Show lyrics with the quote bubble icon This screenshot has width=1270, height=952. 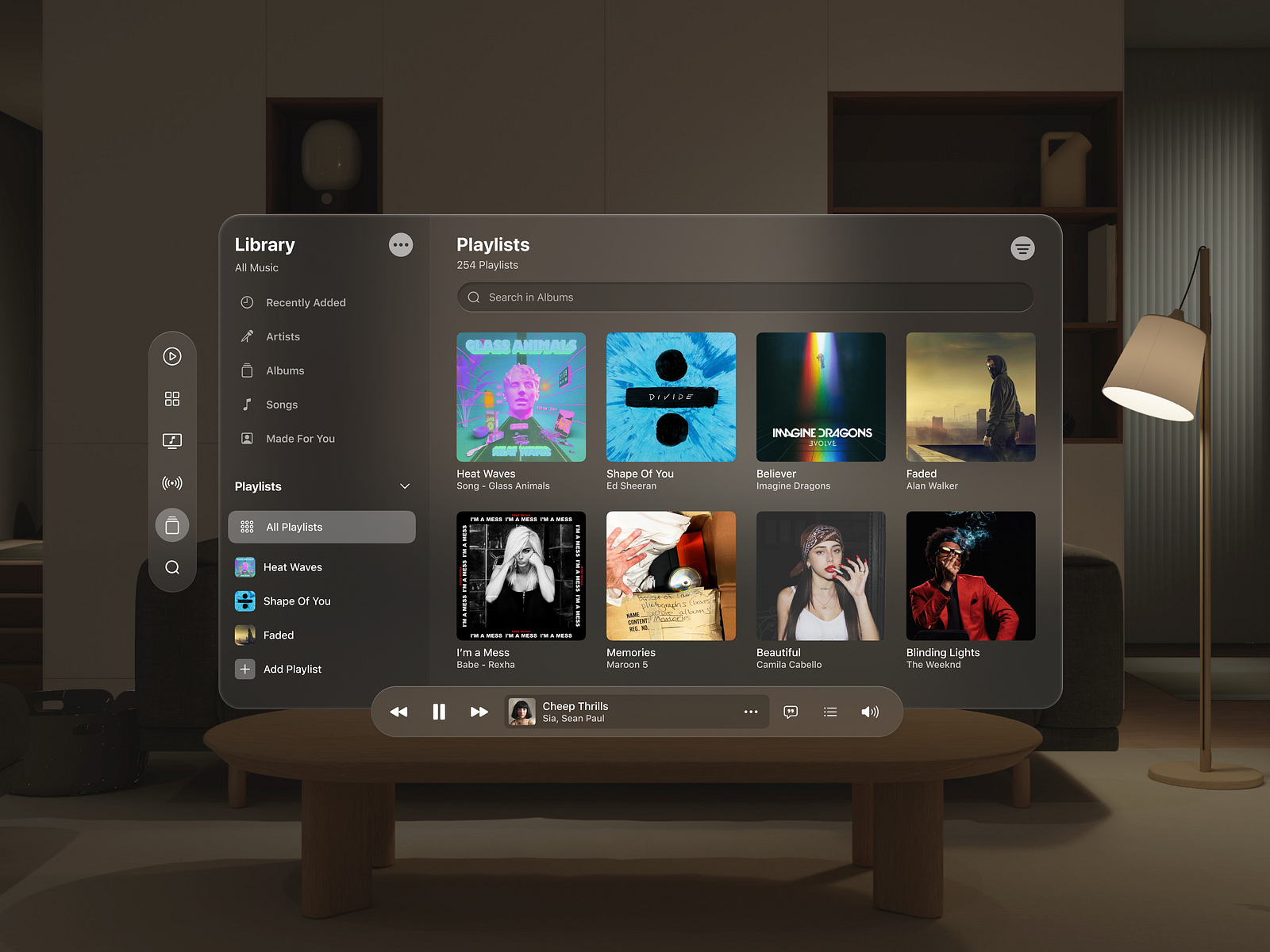791,712
